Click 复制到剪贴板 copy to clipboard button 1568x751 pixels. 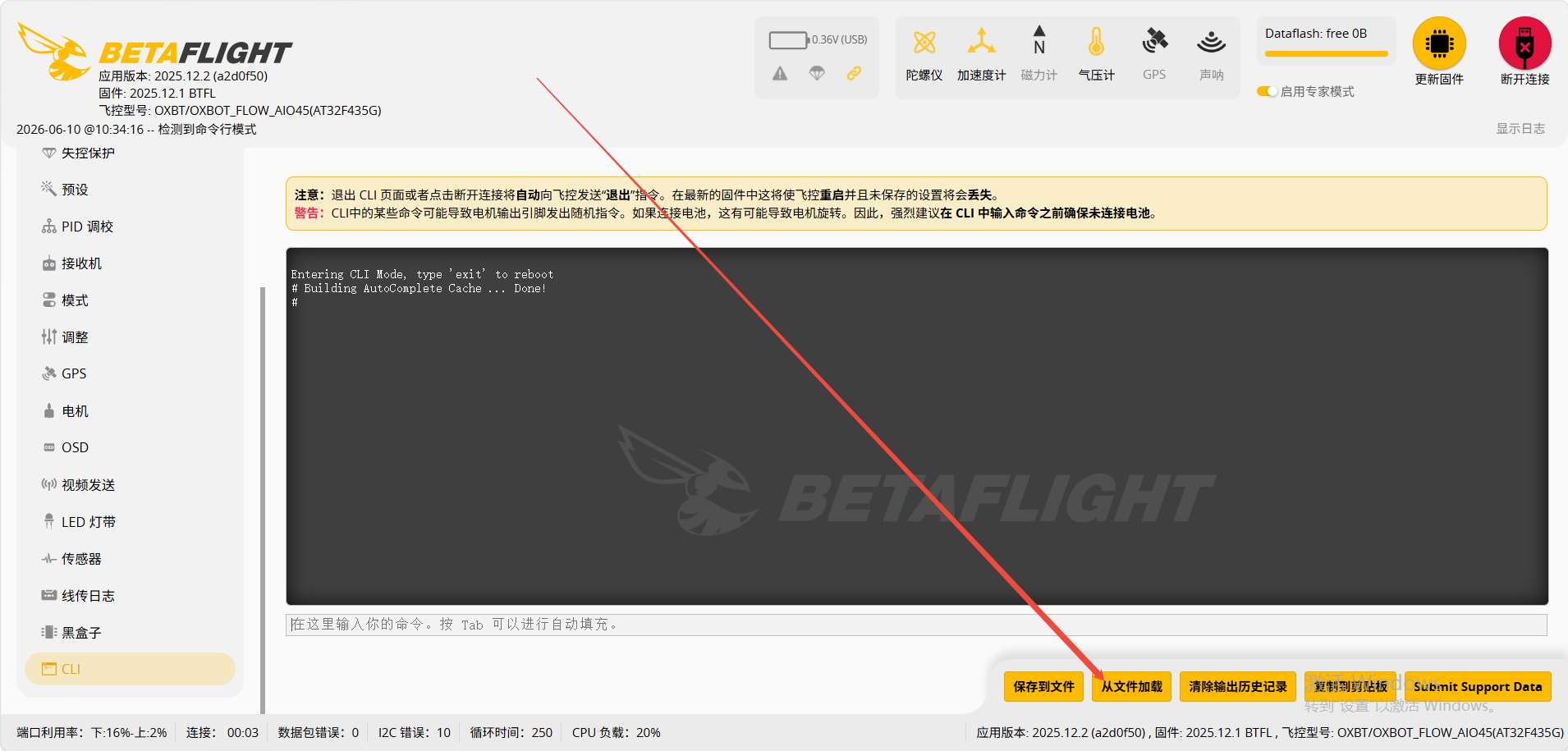[1350, 686]
